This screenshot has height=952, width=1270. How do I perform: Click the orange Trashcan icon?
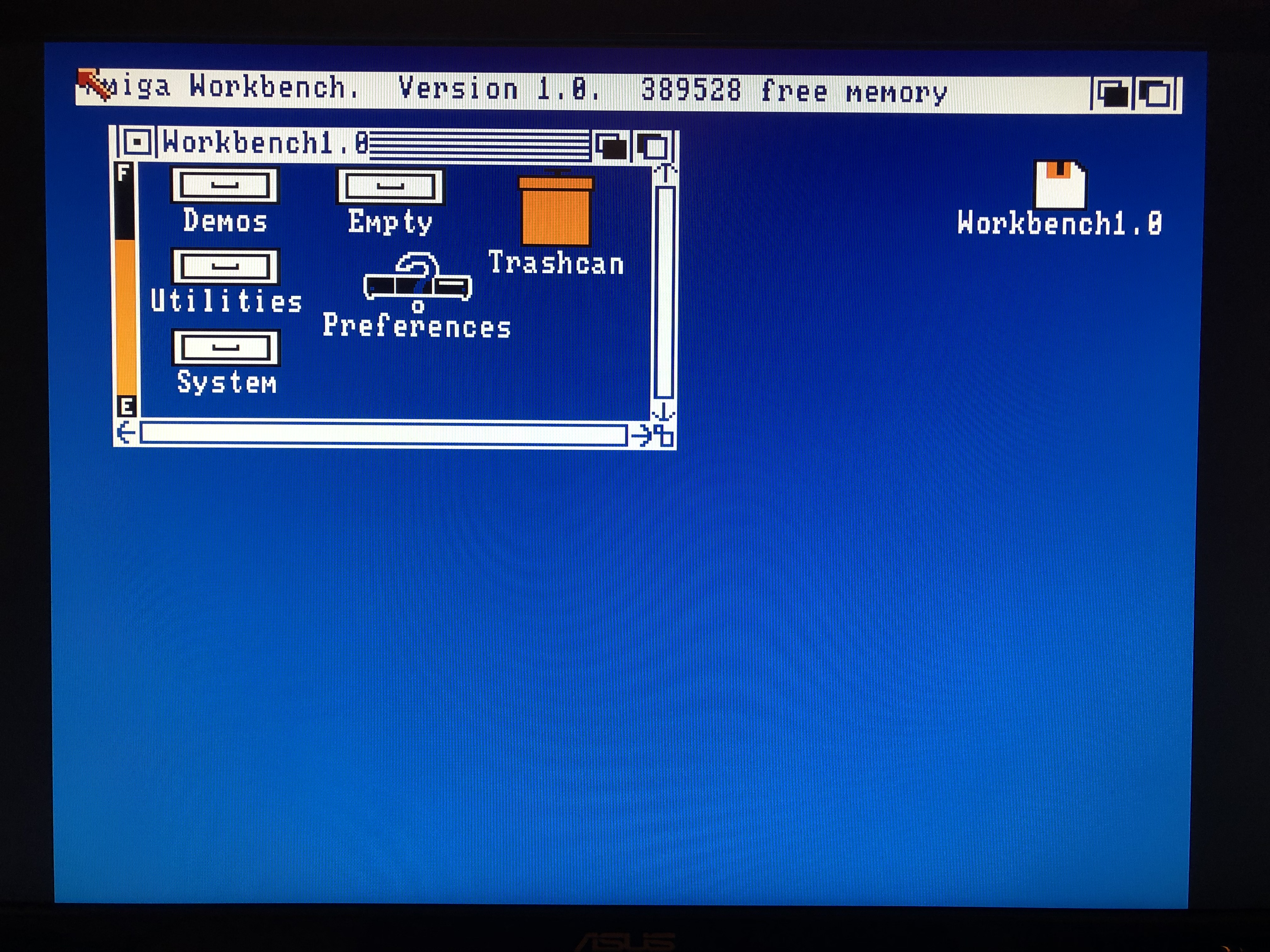[x=556, y=211]
